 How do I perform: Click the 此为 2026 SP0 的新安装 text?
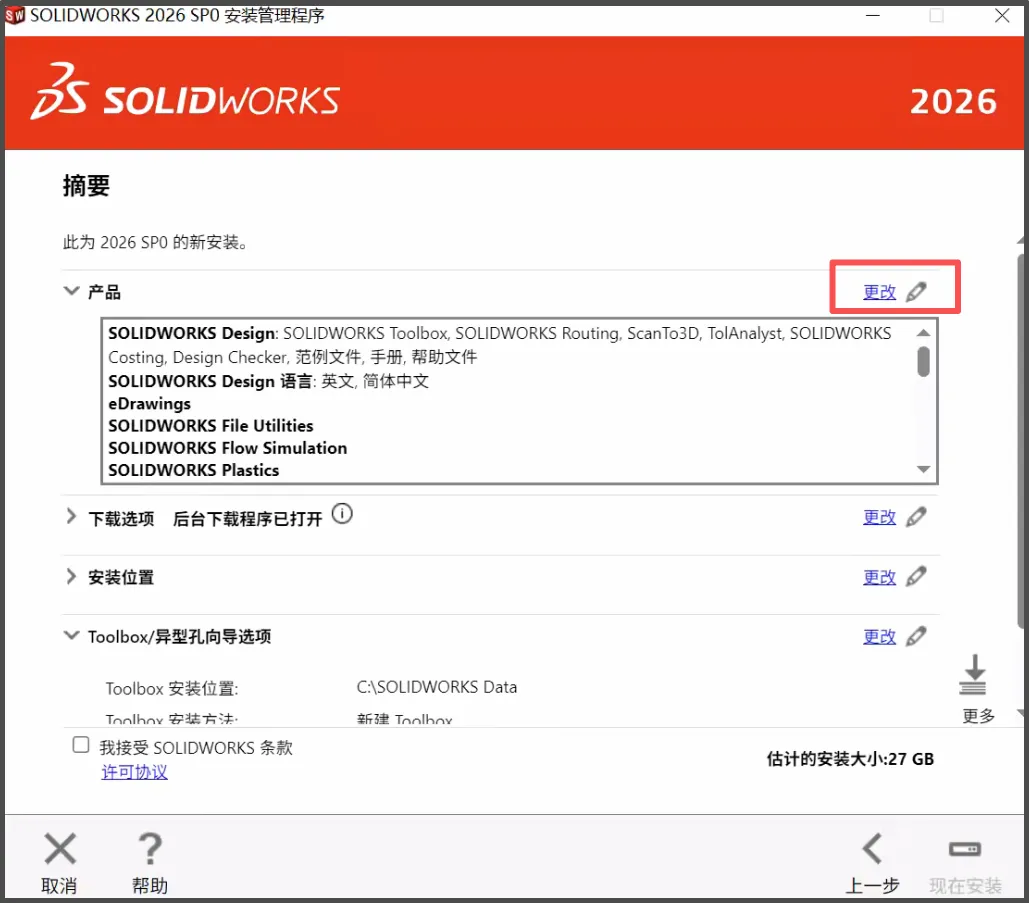pos(156,243)
